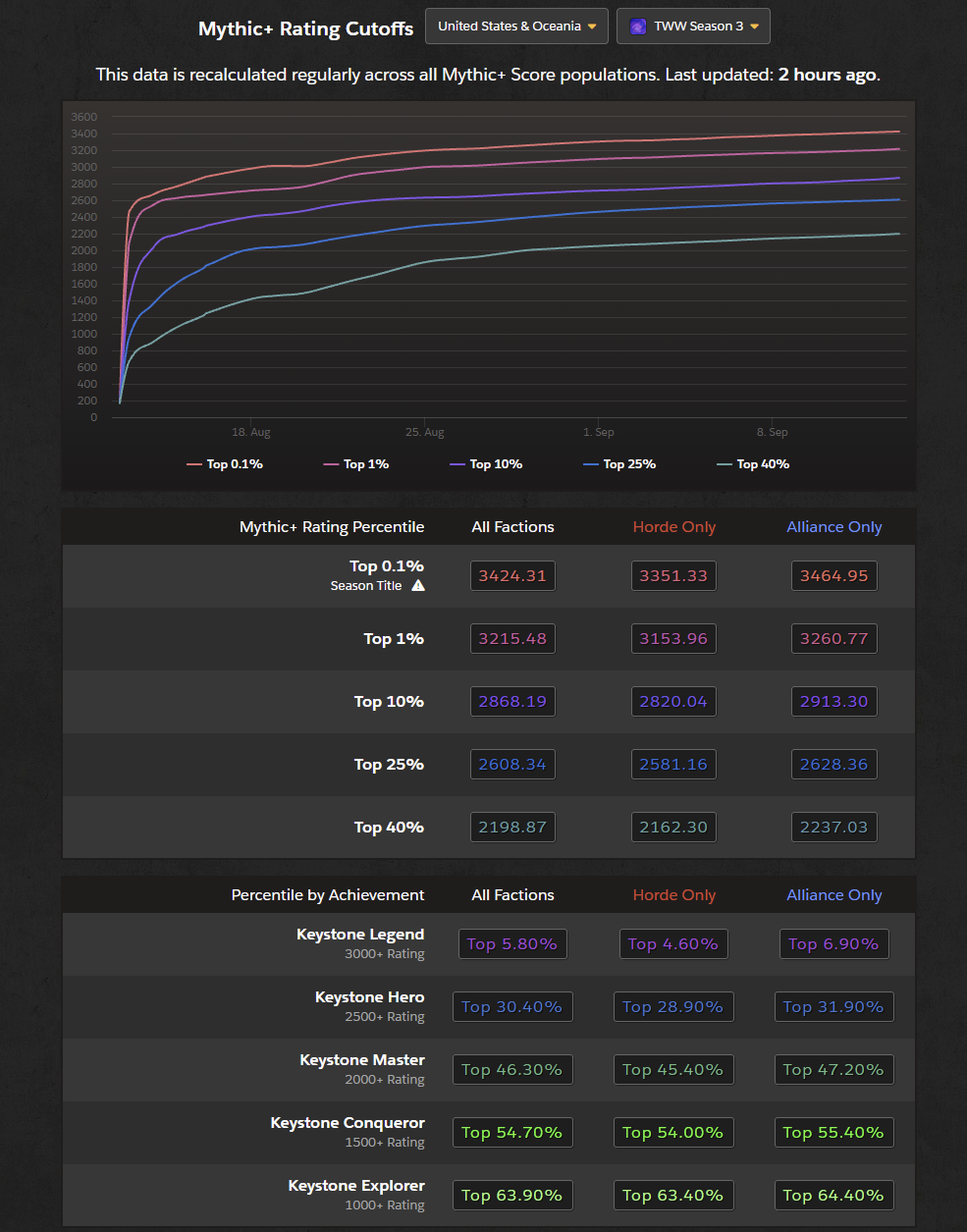This screenshot has width=967, height=1232.
Task: Click Top 10% Alliance value 2913.30
Action: point(834,702)
